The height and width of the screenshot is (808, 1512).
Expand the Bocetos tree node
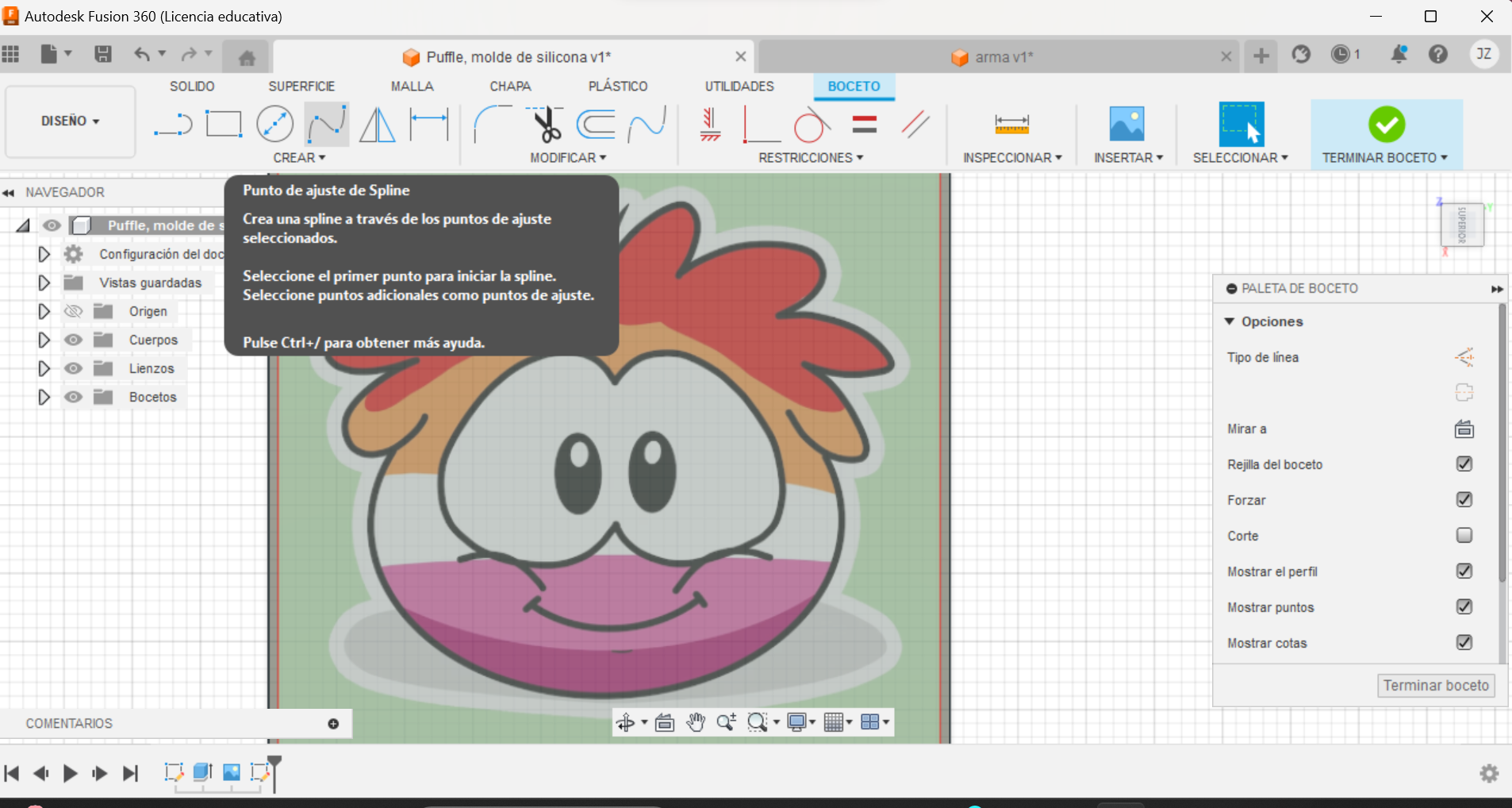pos(44,397)
